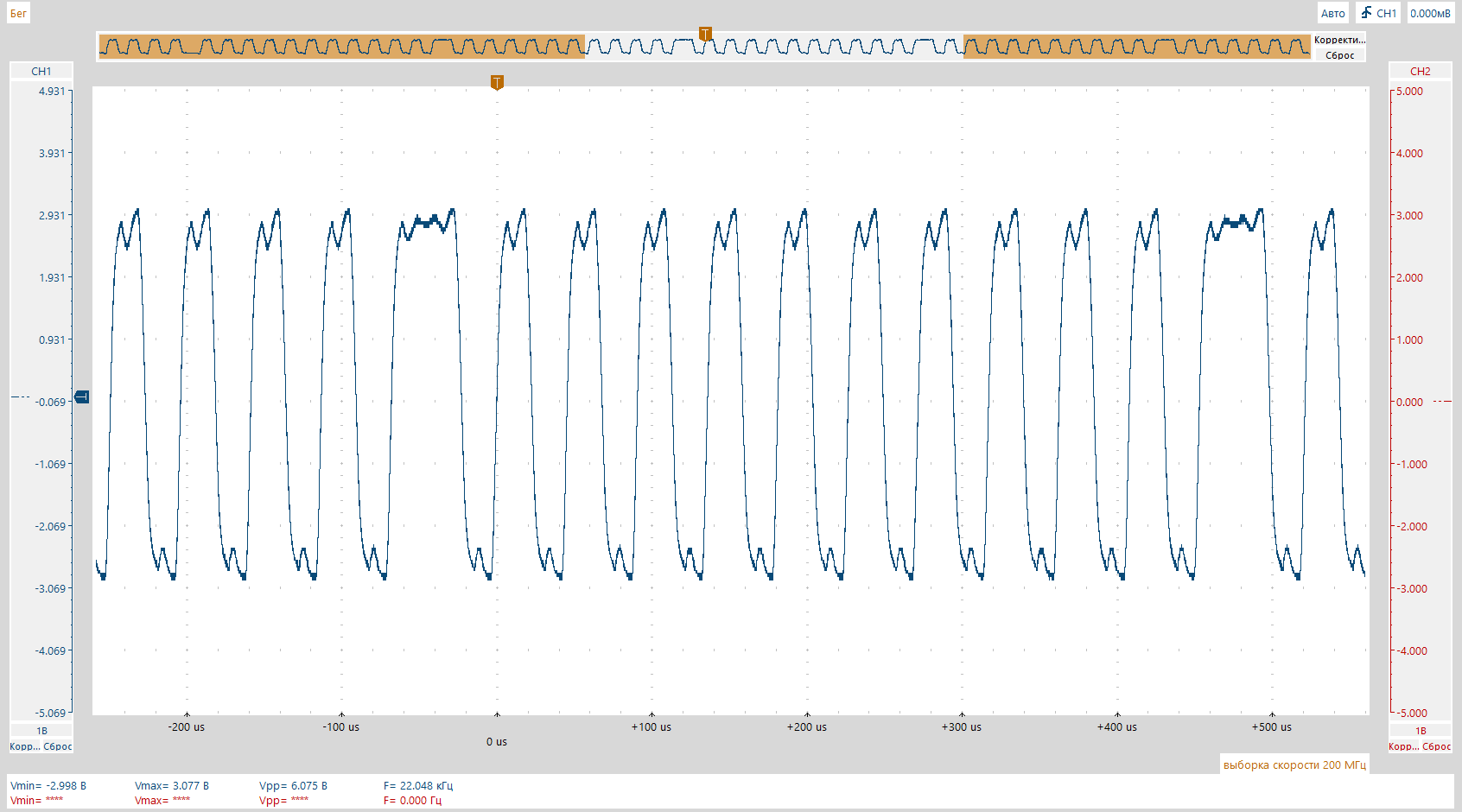Select the "F= 22.048 кГц" frequency measurement
Viewport: 1462px width, 812px height.
418,785
